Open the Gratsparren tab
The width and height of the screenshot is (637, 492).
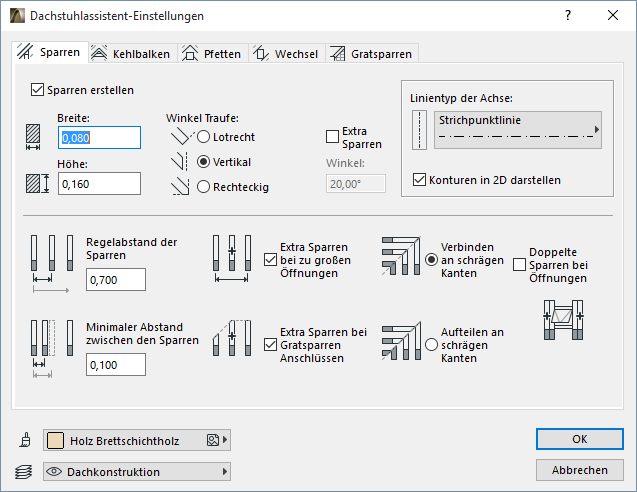tap(370, 54)
